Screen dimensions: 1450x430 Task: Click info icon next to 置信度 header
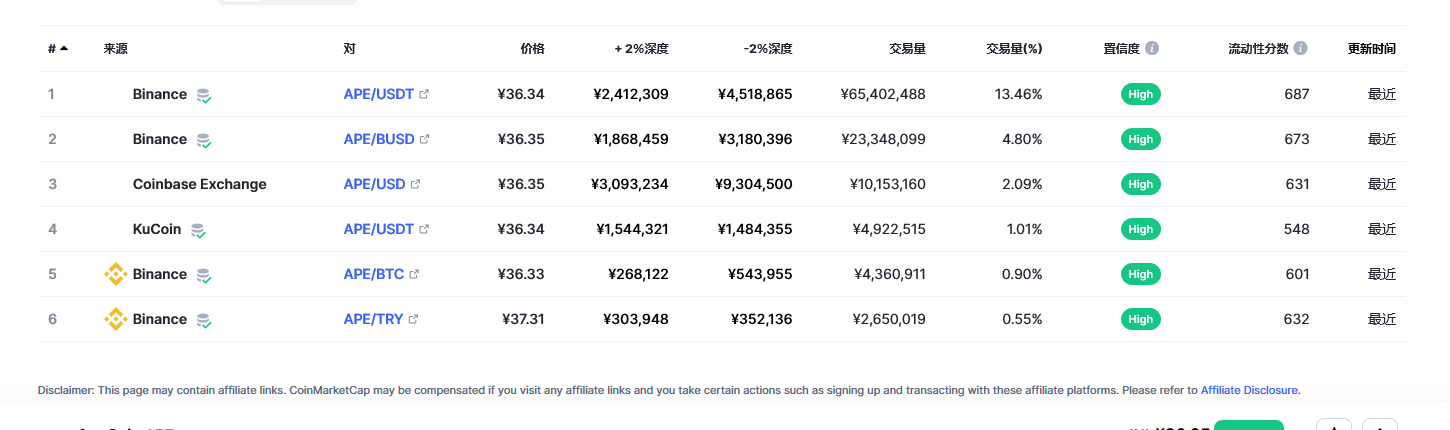(x=1152, y=48)
